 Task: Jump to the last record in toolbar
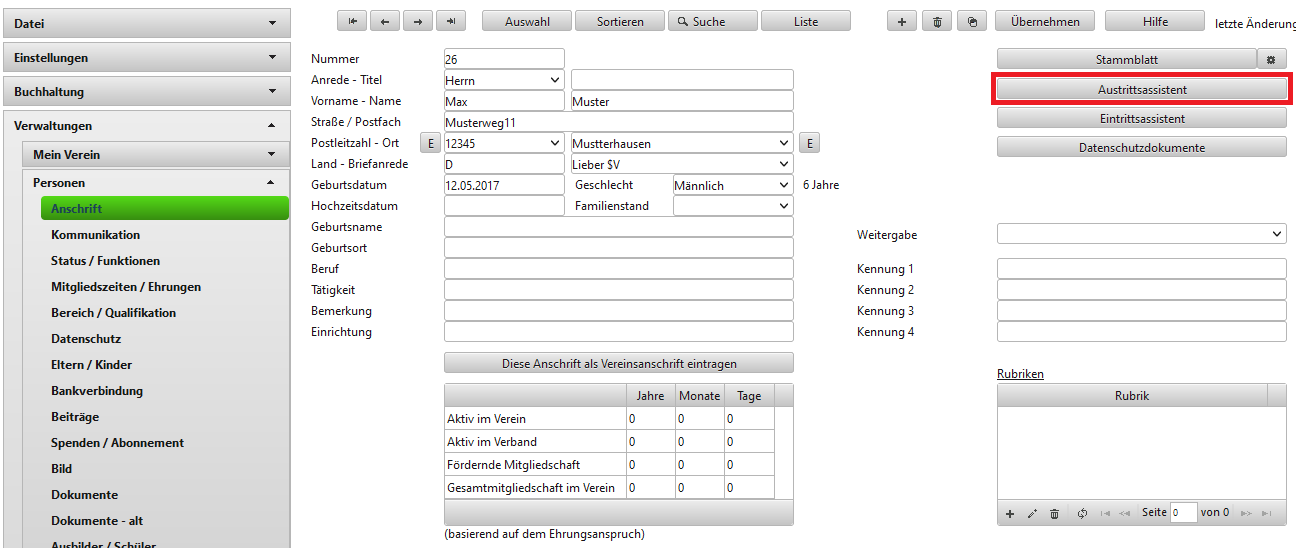451,21
